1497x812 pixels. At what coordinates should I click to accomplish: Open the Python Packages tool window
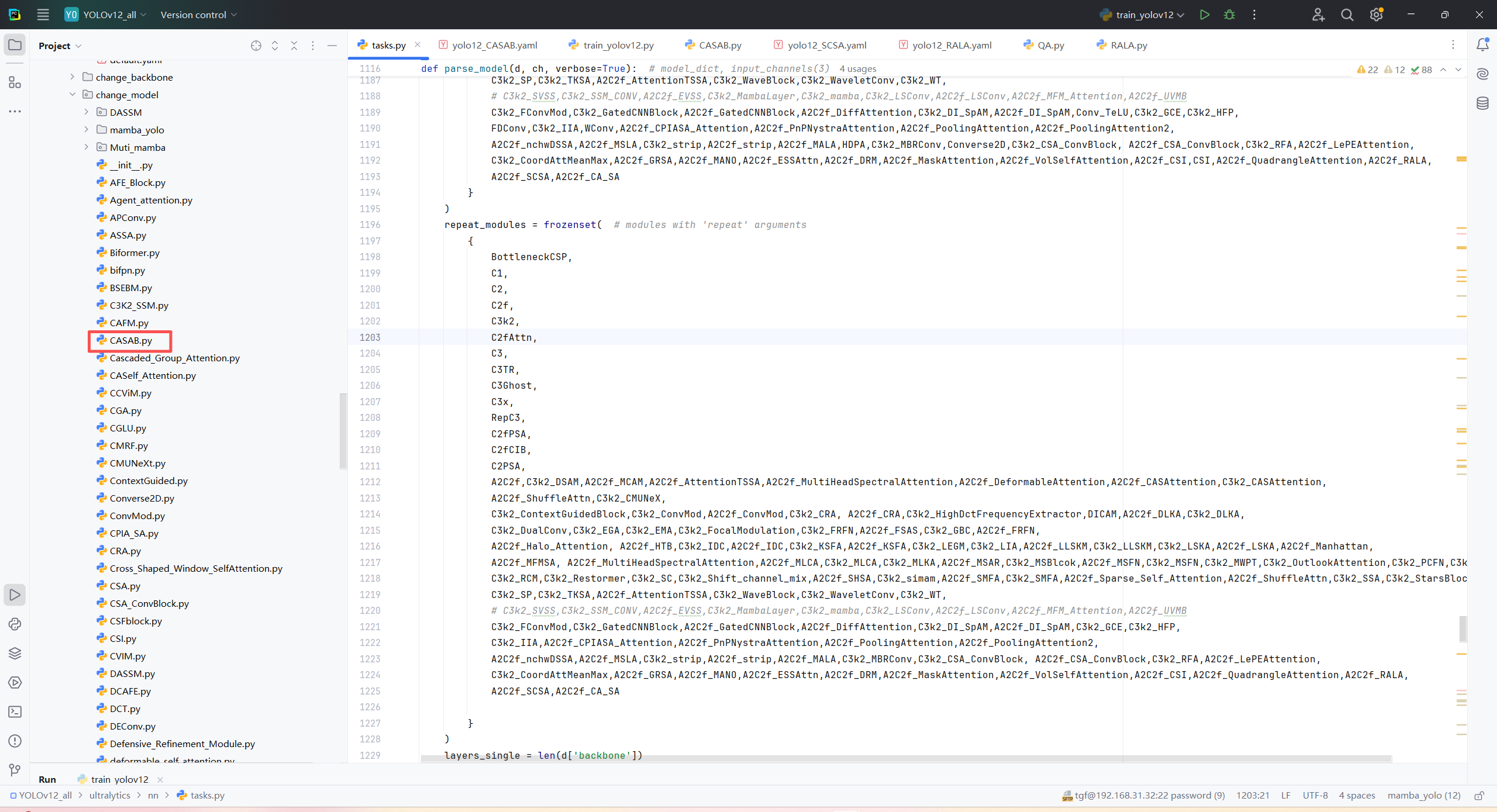15,653
